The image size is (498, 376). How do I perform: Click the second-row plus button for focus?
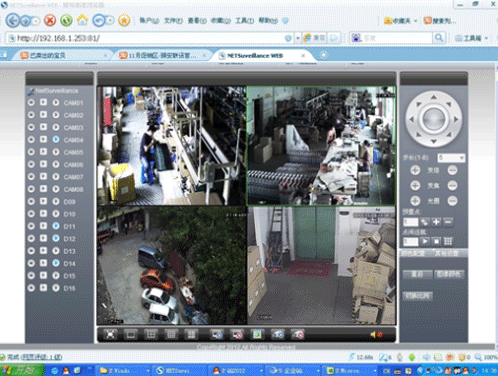pos(415,185)
